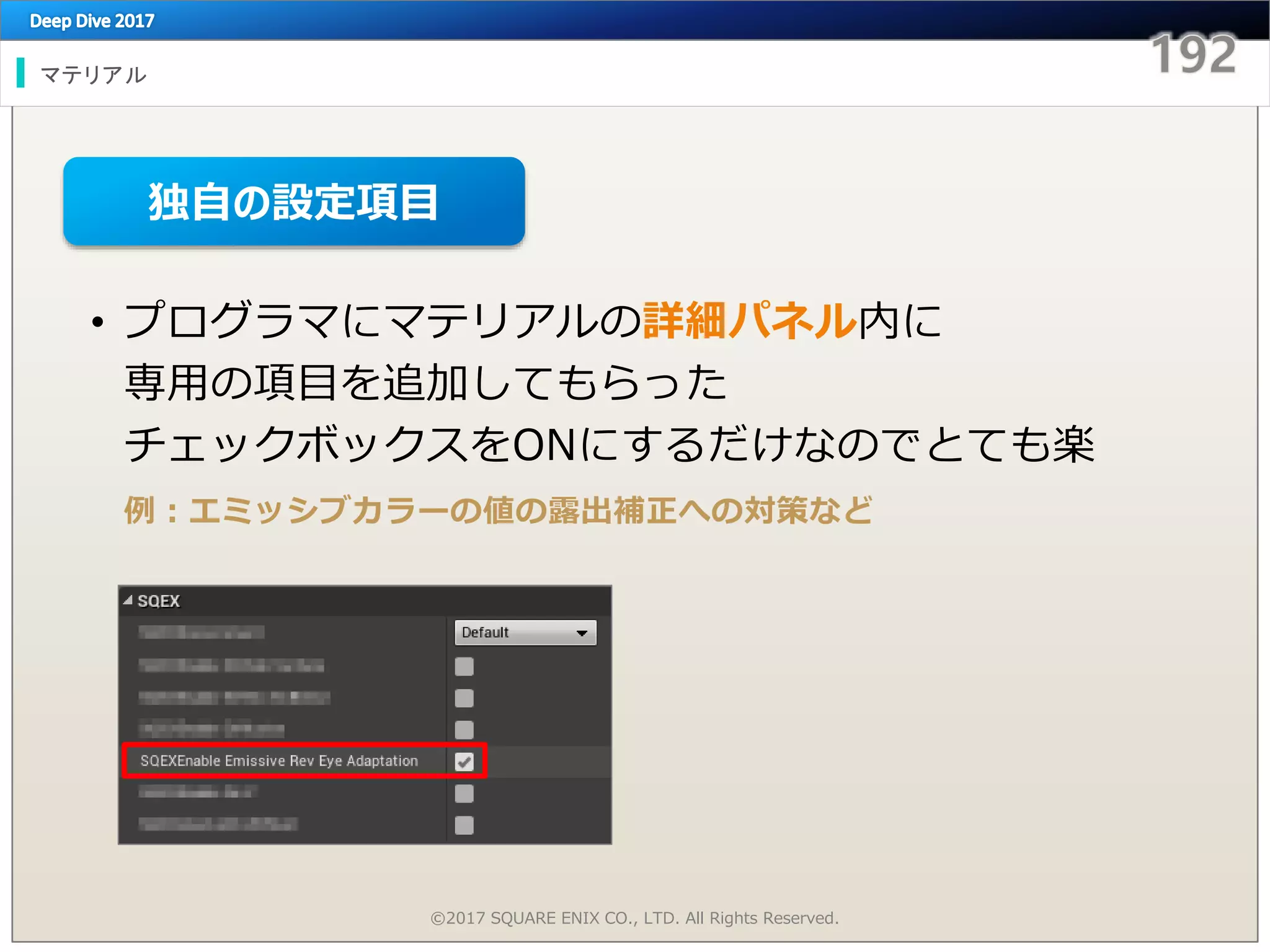
Task: Uncheck SQEXEnable Emissive Rev Eye Adaptation checkbox
Action: (464, 761)
